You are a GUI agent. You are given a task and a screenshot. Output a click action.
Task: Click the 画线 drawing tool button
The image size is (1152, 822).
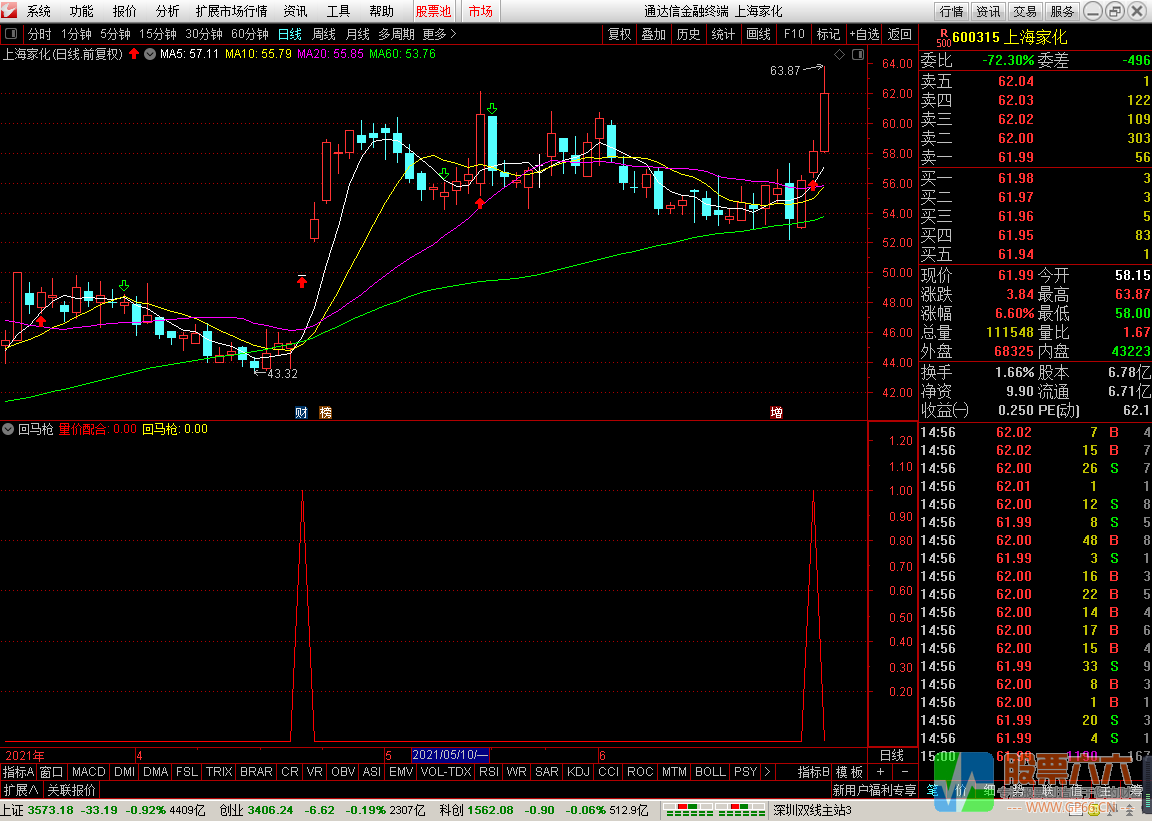(758, 34)
